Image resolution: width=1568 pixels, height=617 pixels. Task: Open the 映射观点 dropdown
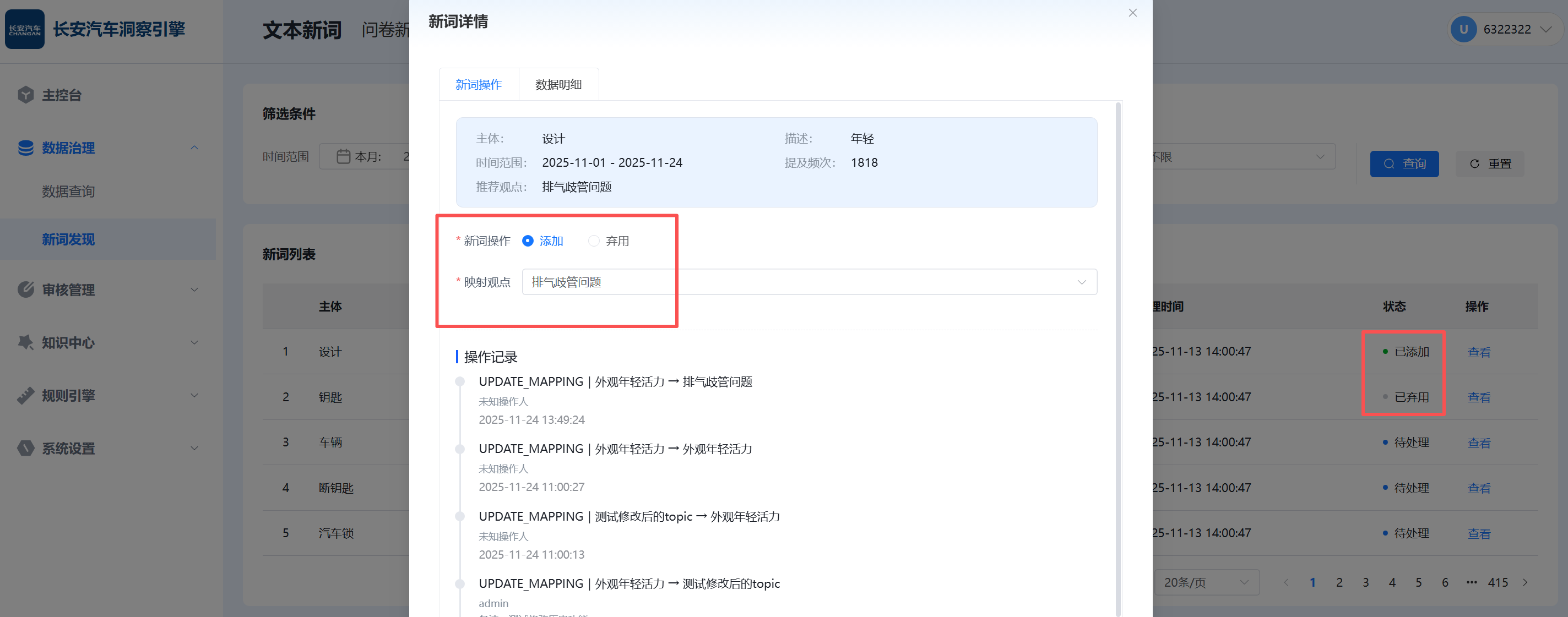coord(809,282)
